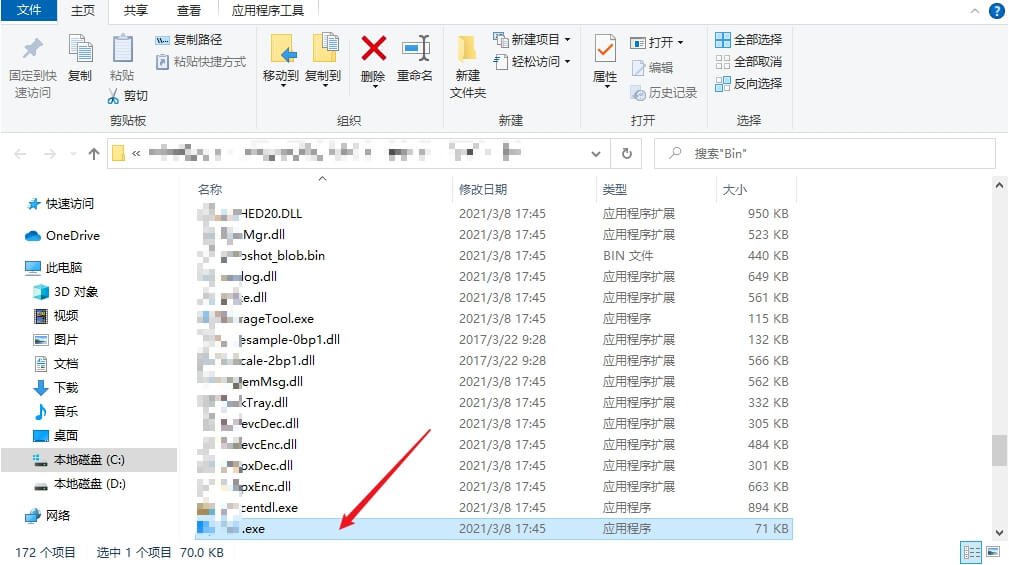Click the Back navigation arrow
Screen dimensions: 1009x565
pyautogui.click(x=21, y=154)
